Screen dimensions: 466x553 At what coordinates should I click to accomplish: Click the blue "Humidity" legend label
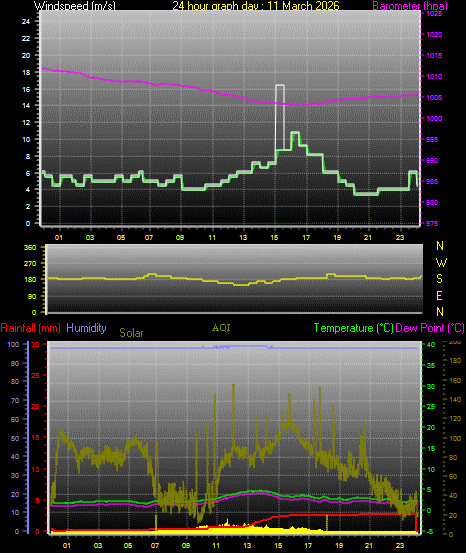pyautogui.click(x=86, y=328)
